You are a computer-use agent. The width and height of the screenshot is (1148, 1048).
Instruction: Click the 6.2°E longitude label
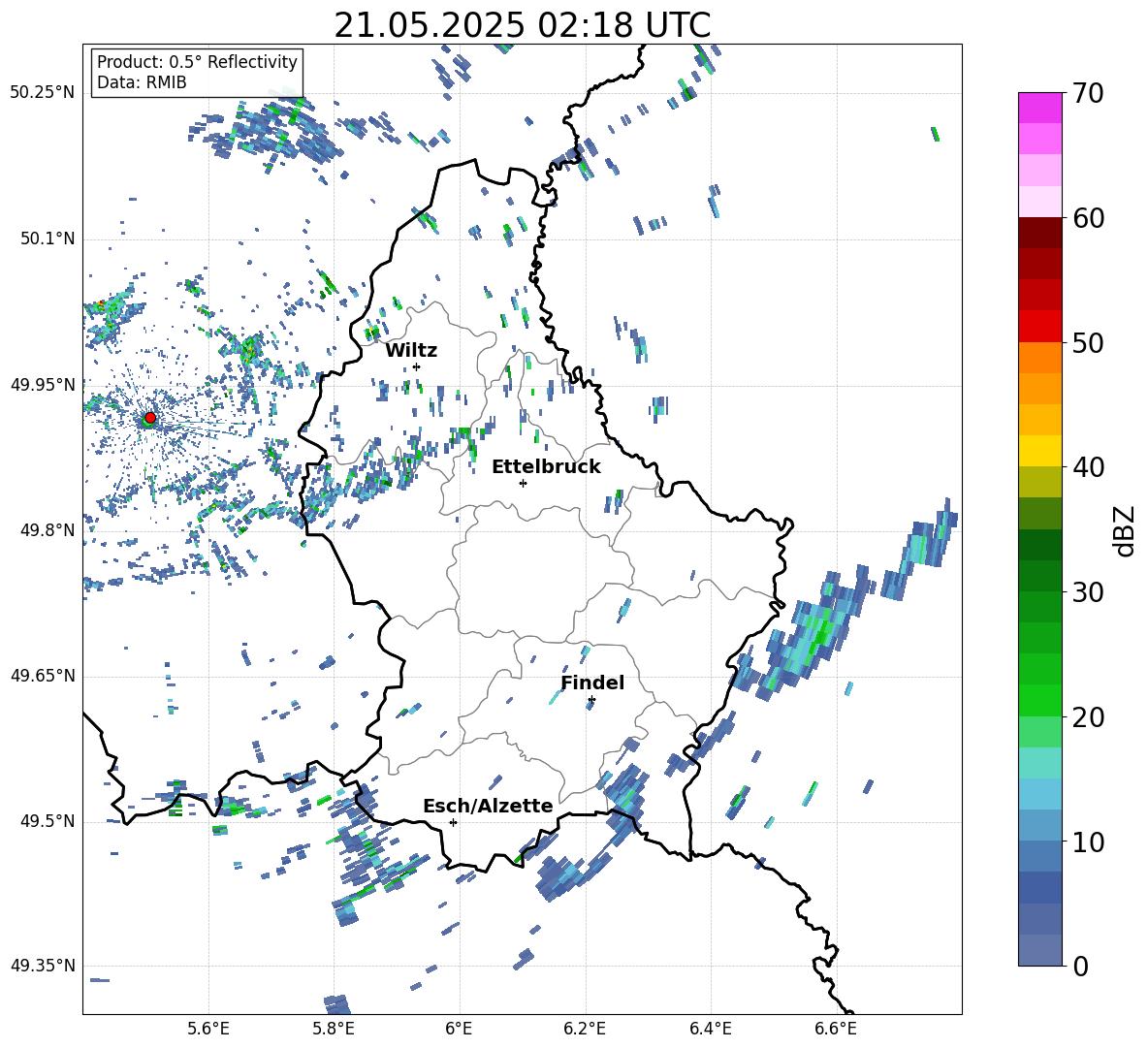[x=585, y=1029]
